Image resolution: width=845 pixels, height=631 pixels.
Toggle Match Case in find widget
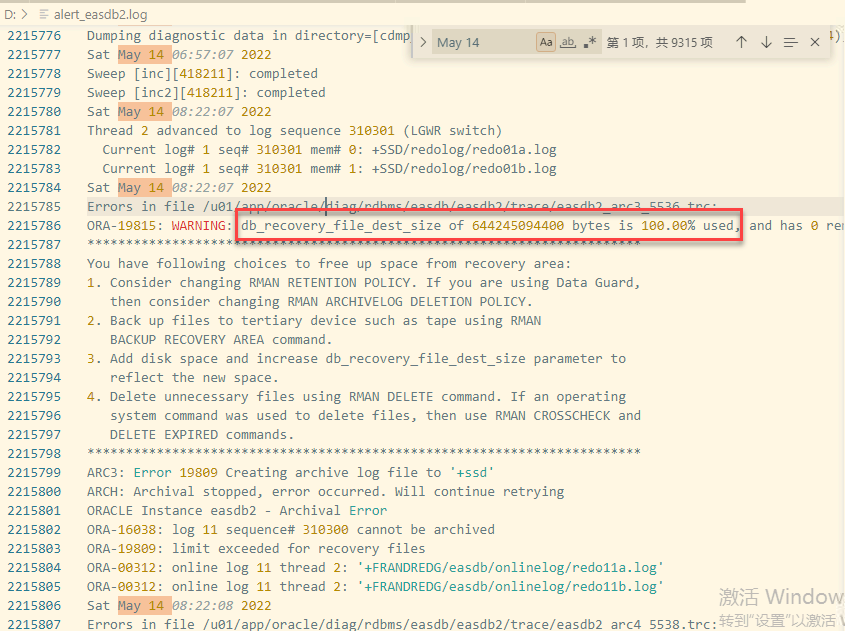(x=546, y=42)
